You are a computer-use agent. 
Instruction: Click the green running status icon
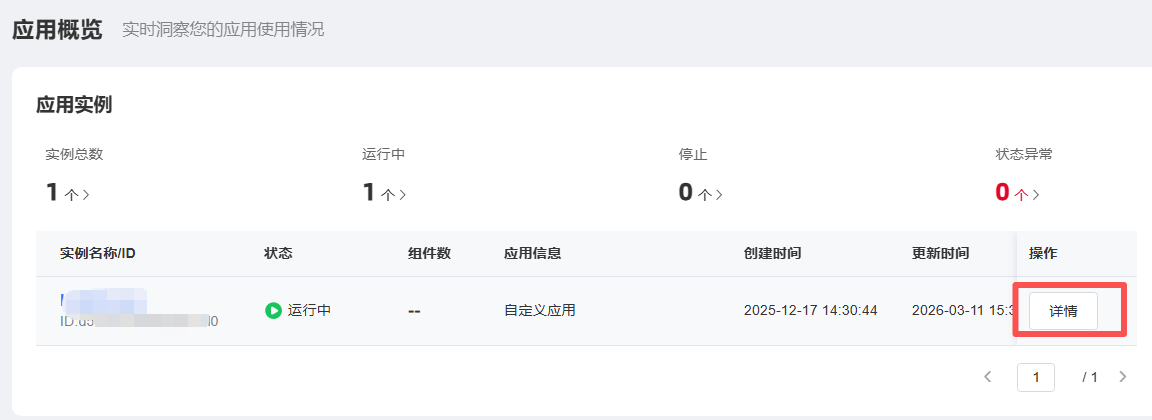(x=273, y=311)
